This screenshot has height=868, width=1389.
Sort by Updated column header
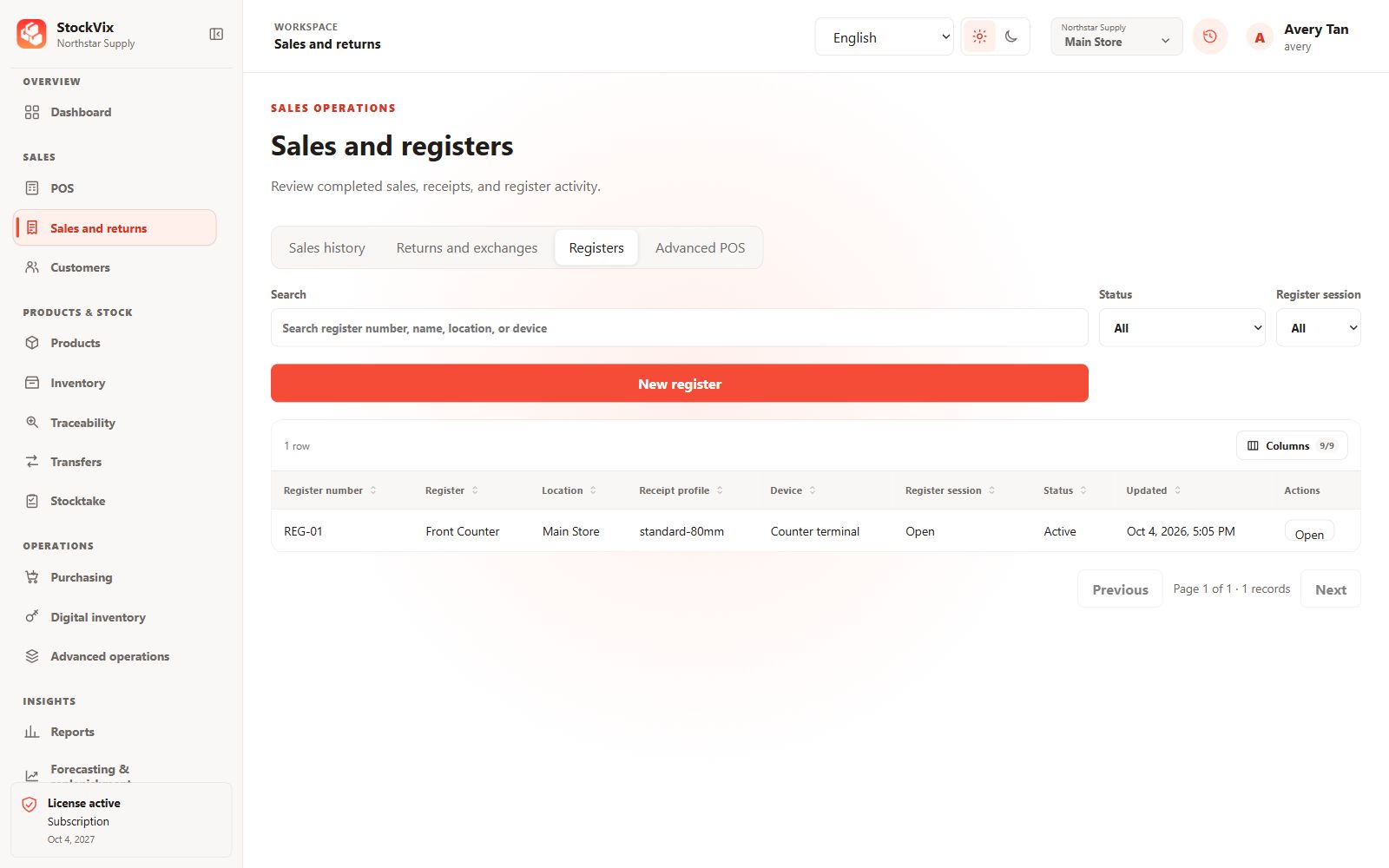tap(1153, 490)
